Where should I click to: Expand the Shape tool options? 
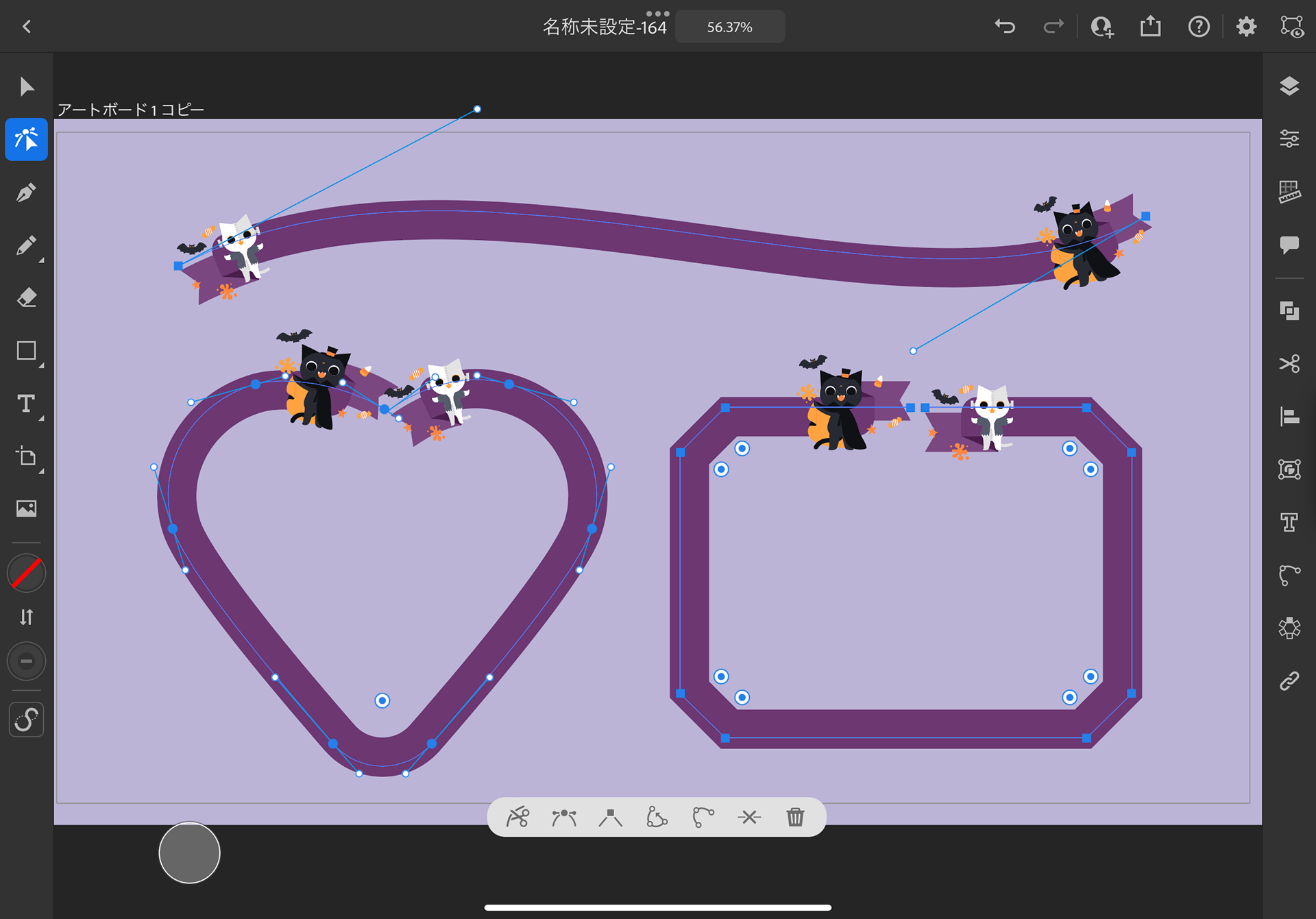(x=41, y=366)
